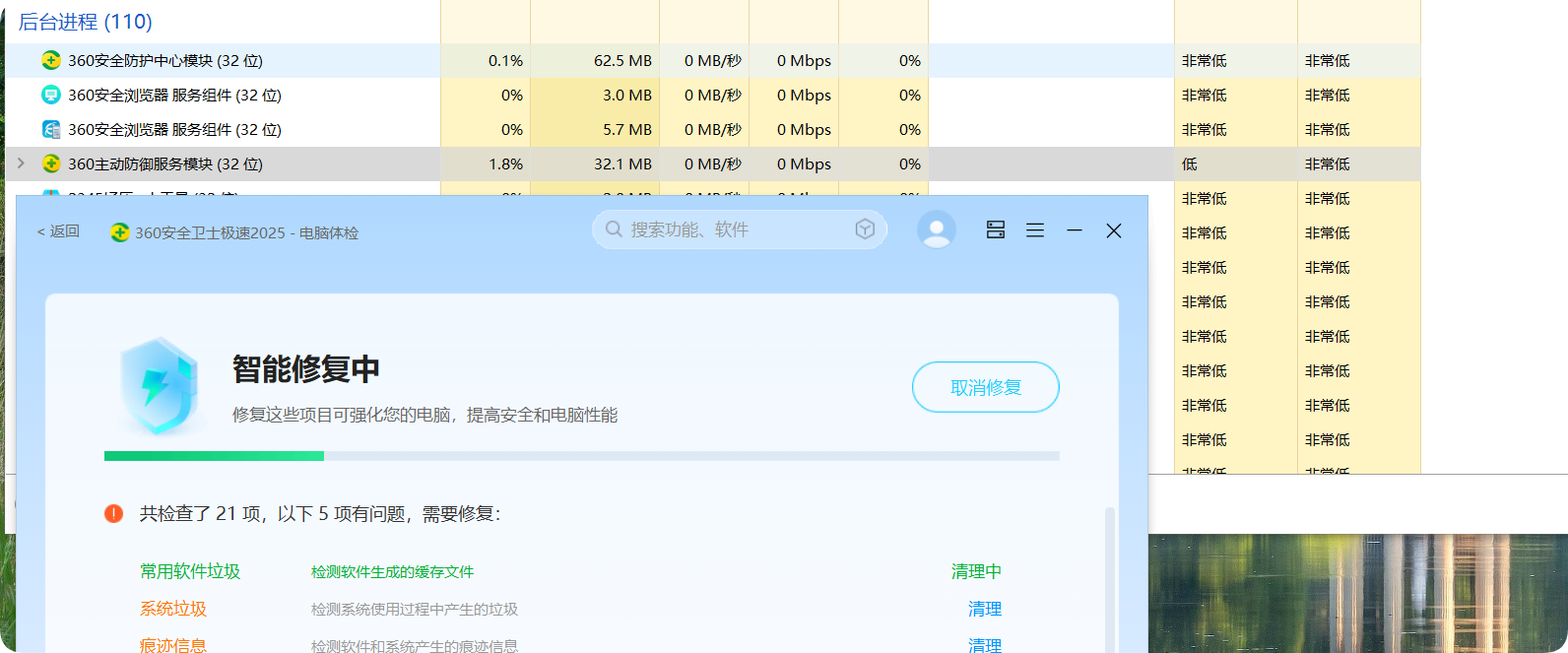Click 检测软件生成的缓存文件 description

(393, 572)
